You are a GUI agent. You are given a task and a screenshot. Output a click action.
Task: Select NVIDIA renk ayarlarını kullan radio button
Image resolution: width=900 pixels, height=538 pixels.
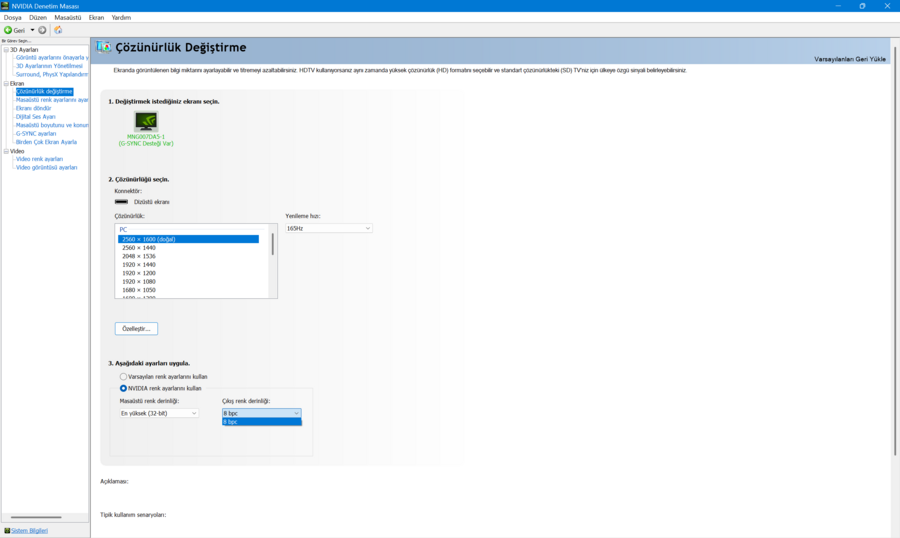[x=123, y=388]
